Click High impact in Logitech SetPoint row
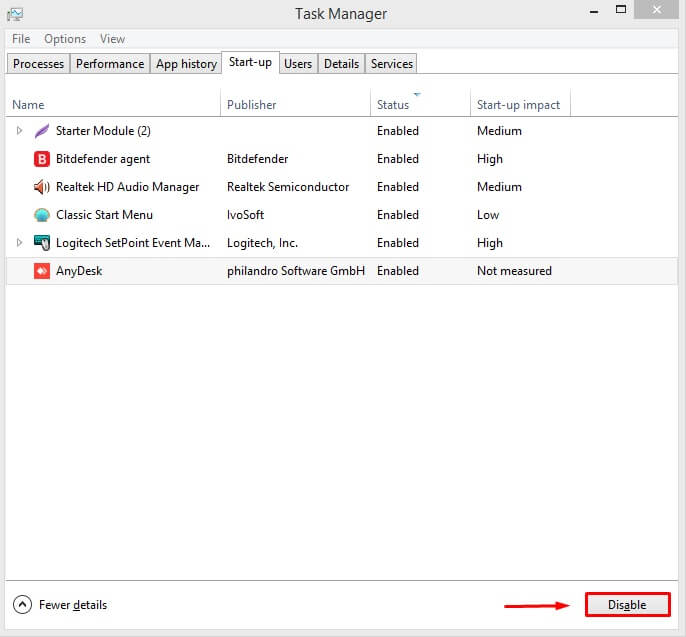The width and height of the screenshot is (686, 637). pos(490,243)
